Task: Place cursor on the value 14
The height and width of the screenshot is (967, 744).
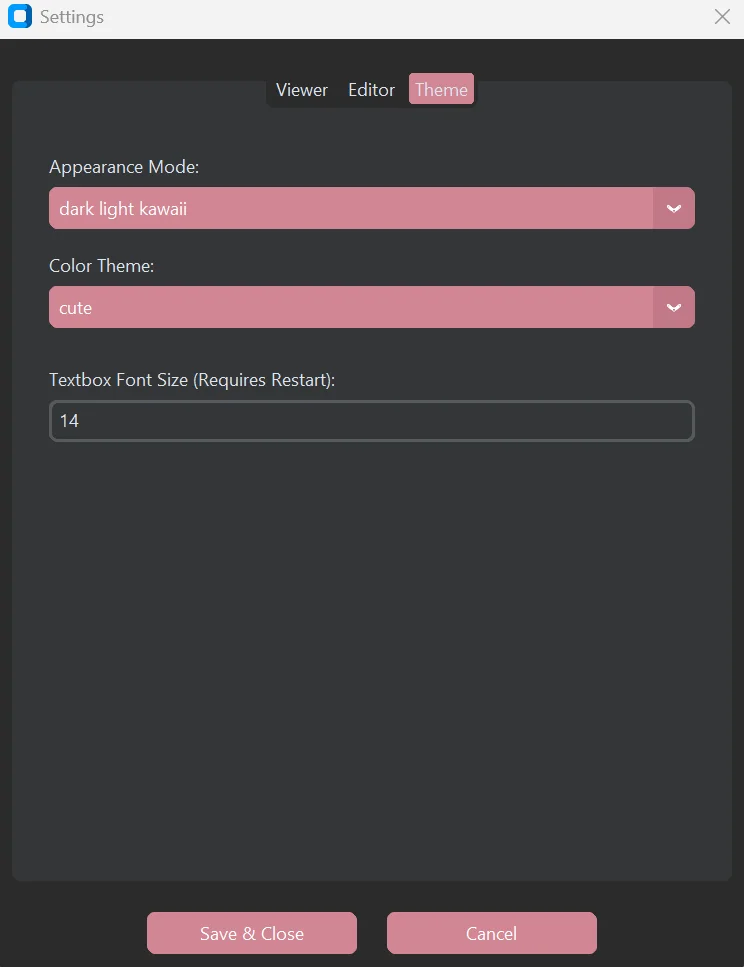Action: [x=69, y=421]
